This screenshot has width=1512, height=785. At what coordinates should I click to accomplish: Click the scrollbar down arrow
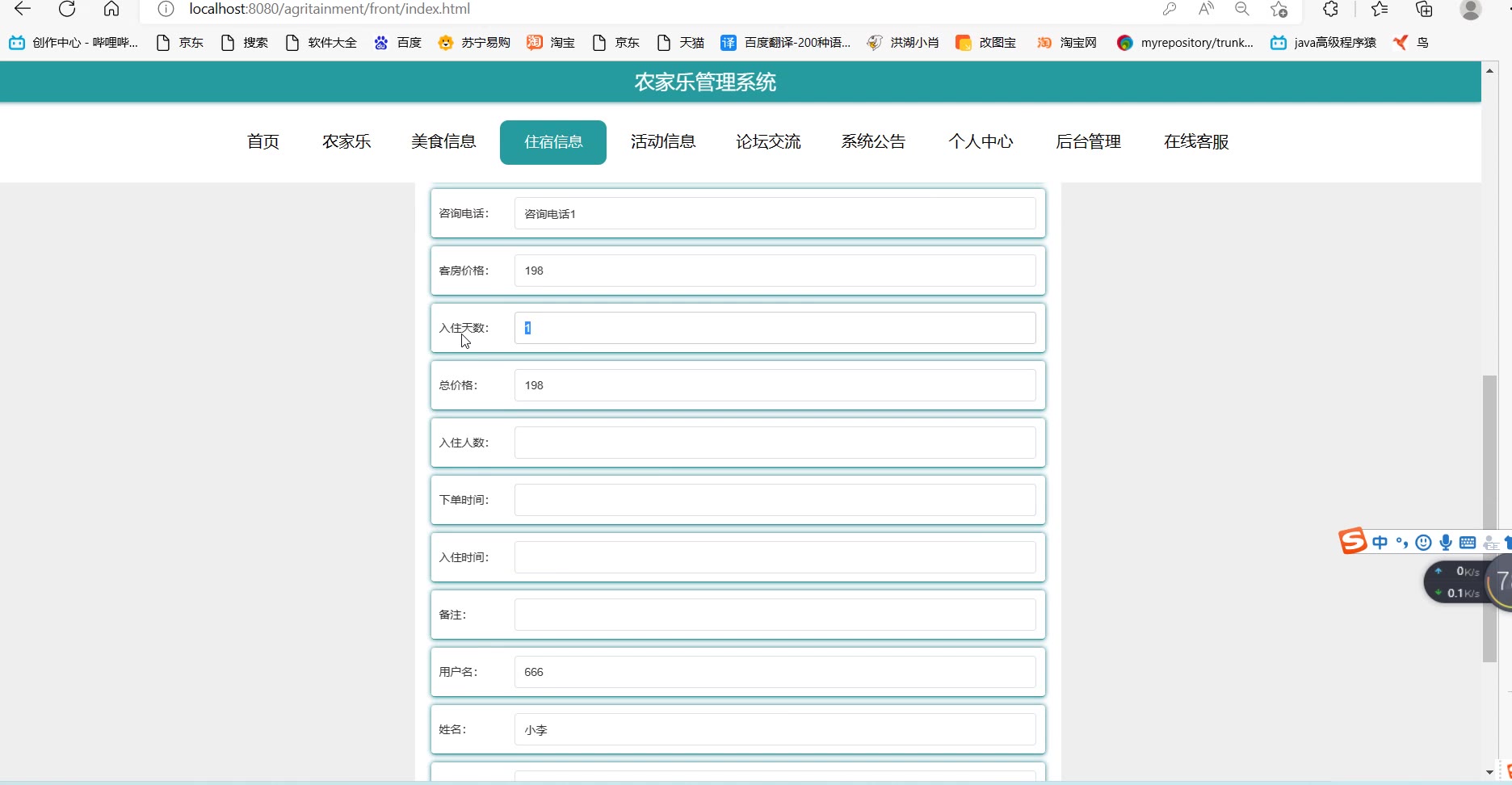[x=1489, y=773]
